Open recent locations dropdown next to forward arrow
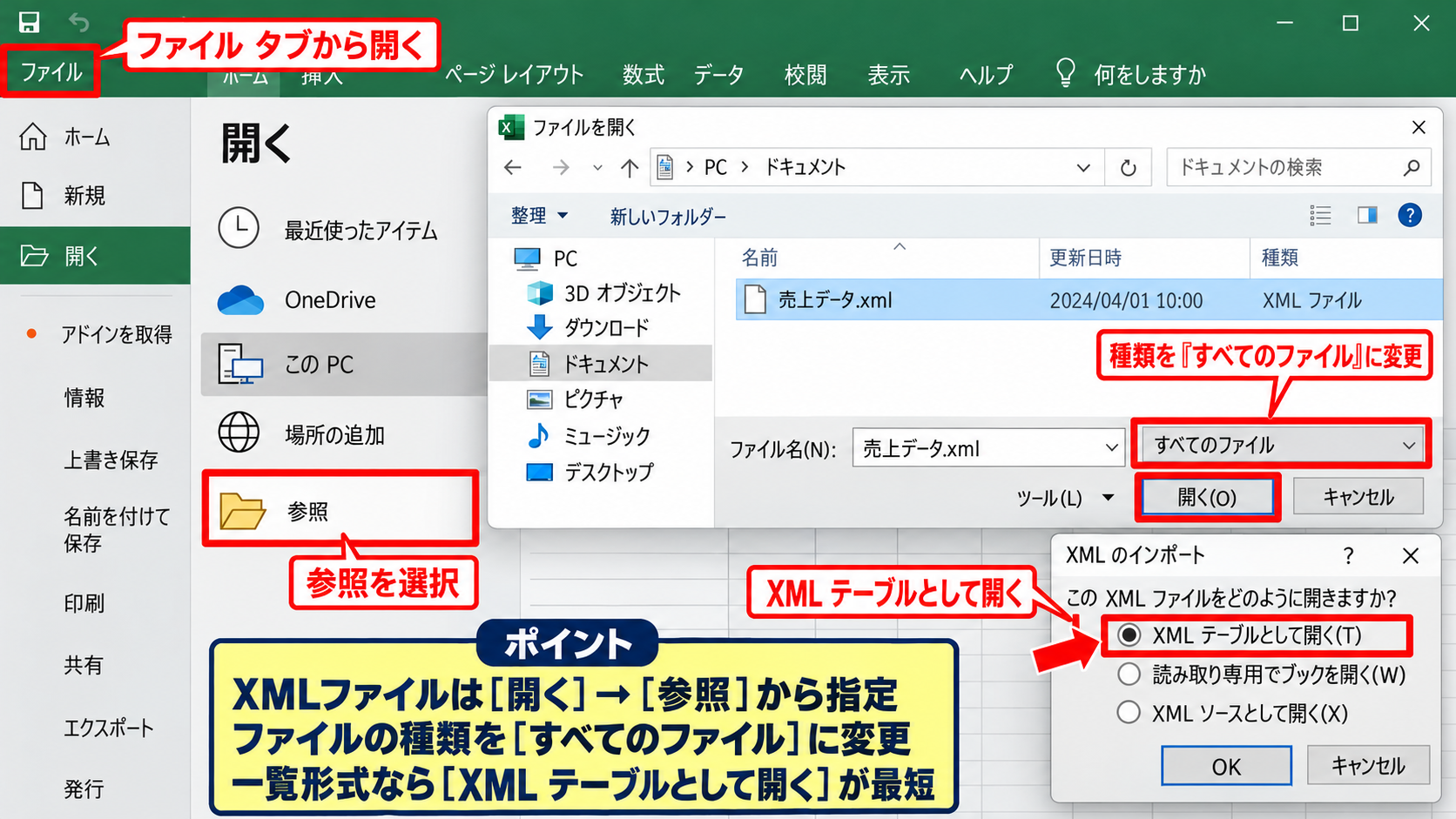 pos(597,167)
